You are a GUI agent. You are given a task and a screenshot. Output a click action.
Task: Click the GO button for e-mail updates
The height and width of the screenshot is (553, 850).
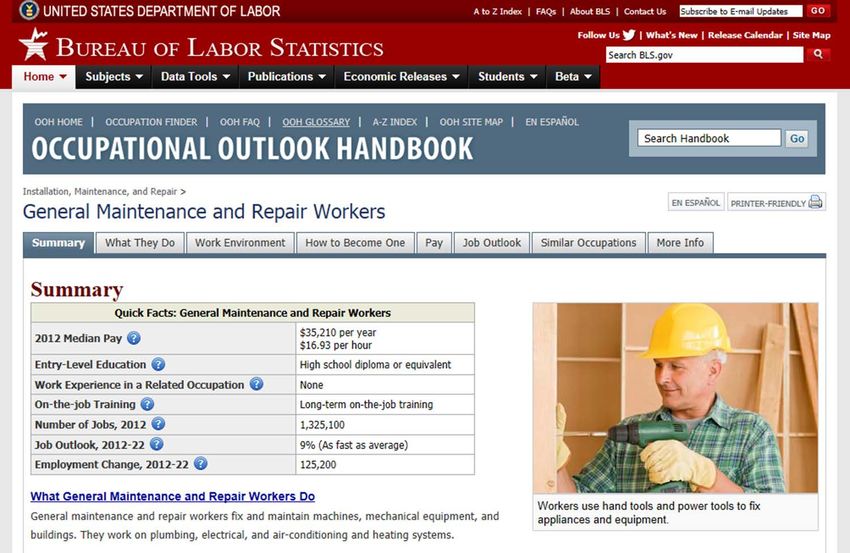pyautogui.click(x=818, y=11)
